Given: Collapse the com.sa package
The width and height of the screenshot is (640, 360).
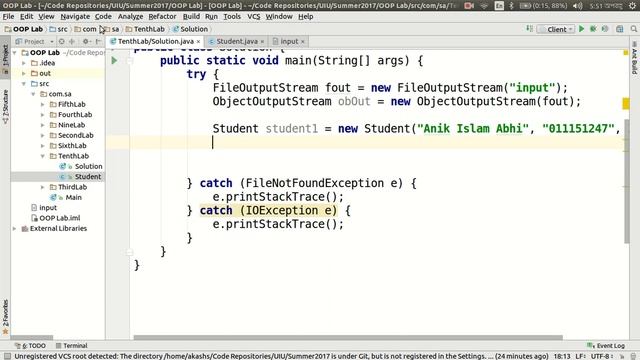Looking at the screenshot, I should coord(33,94).
